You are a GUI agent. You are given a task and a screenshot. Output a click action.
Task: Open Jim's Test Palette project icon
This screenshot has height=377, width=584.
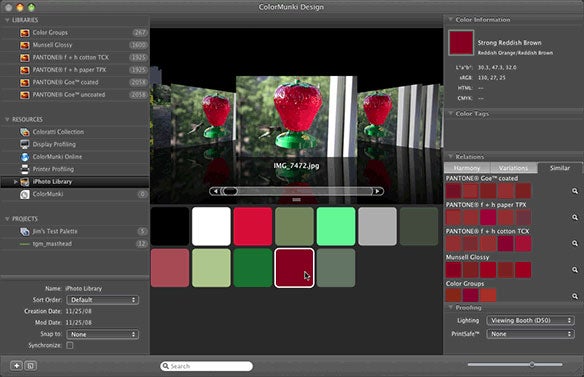click(x=25, y=231)
